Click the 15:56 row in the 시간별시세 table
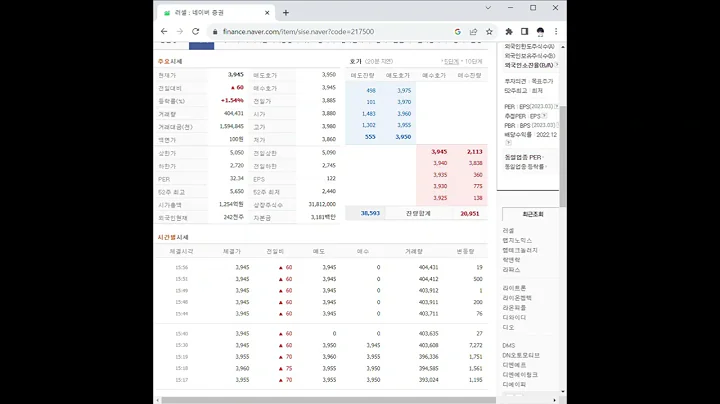The image size is (720, 404). (321, 267)
